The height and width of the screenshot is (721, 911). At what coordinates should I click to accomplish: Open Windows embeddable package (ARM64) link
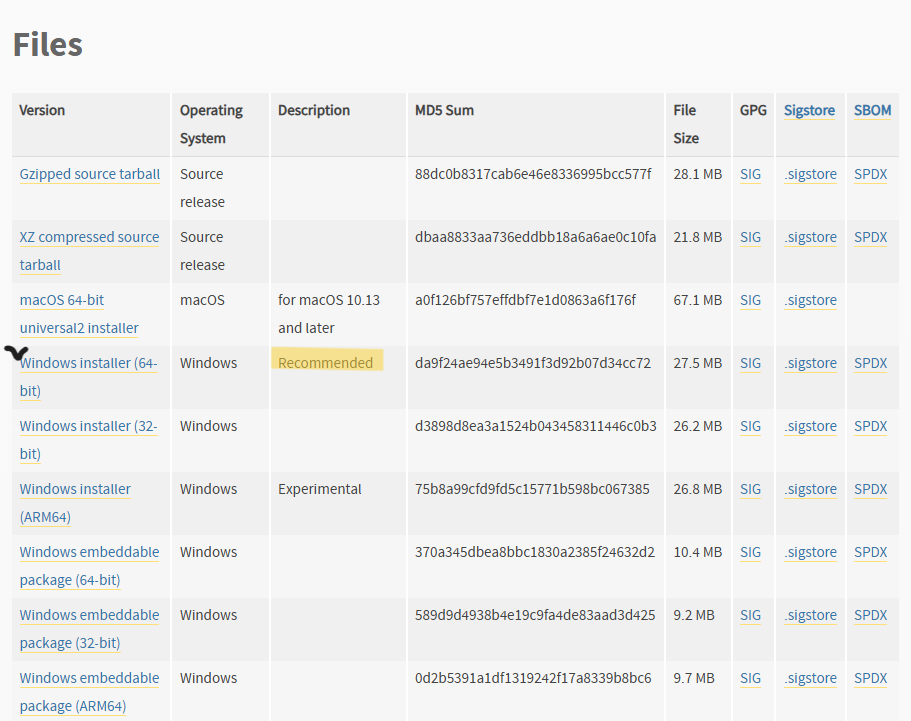89,691
